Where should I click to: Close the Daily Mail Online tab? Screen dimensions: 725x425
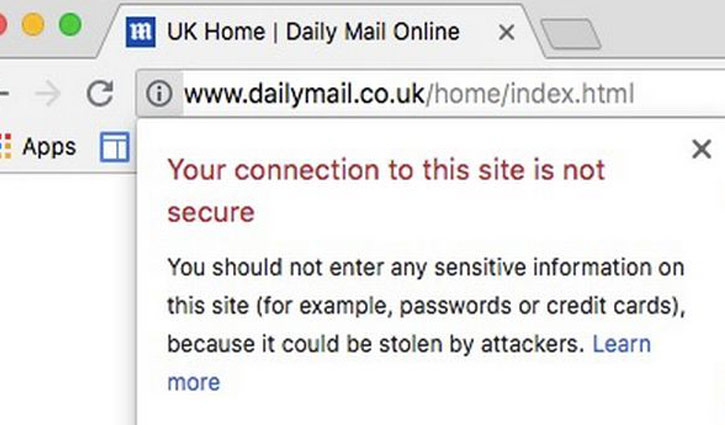(507, 32)
